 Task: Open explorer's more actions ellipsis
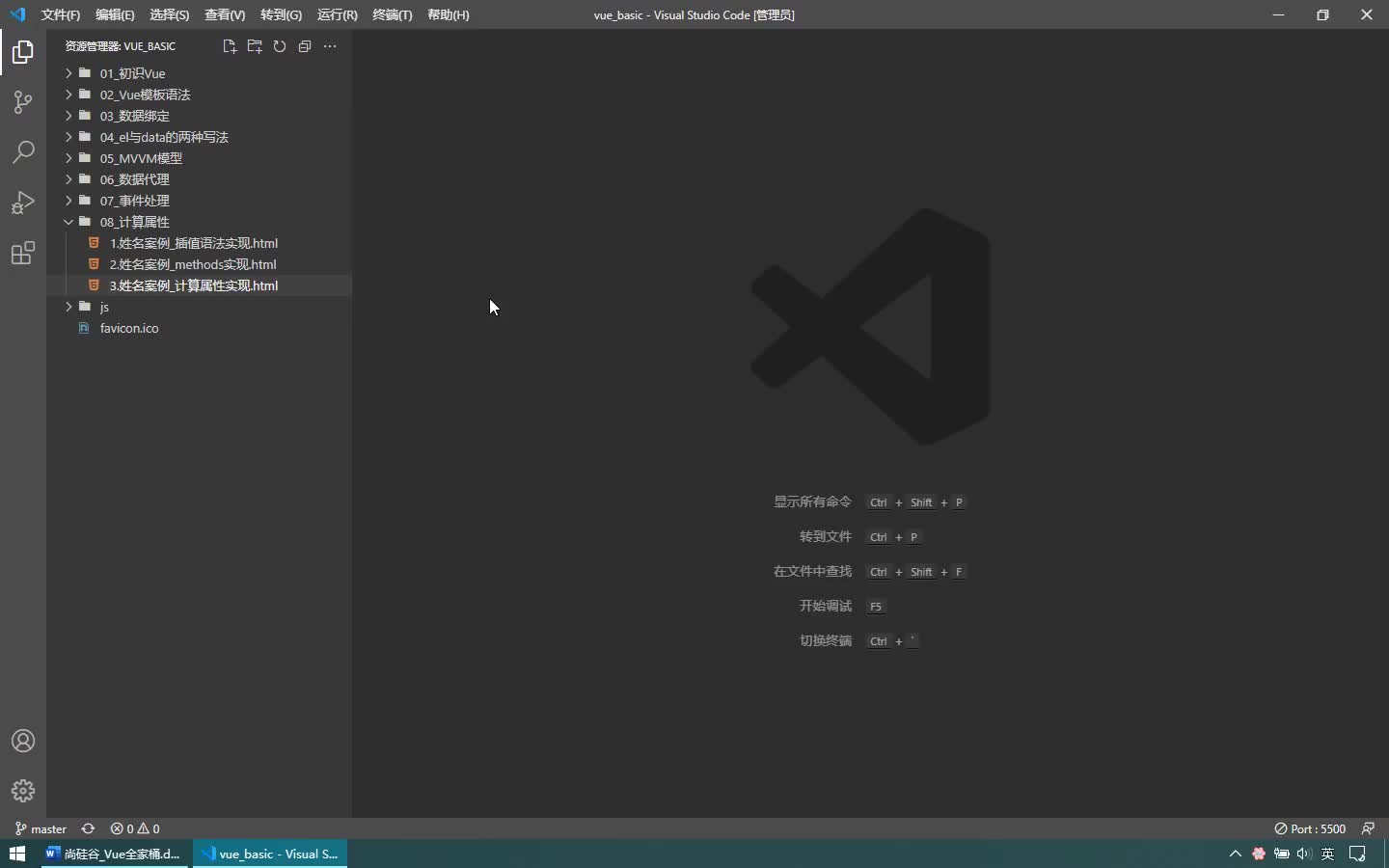pyautogui.click(x=330, y=46)
